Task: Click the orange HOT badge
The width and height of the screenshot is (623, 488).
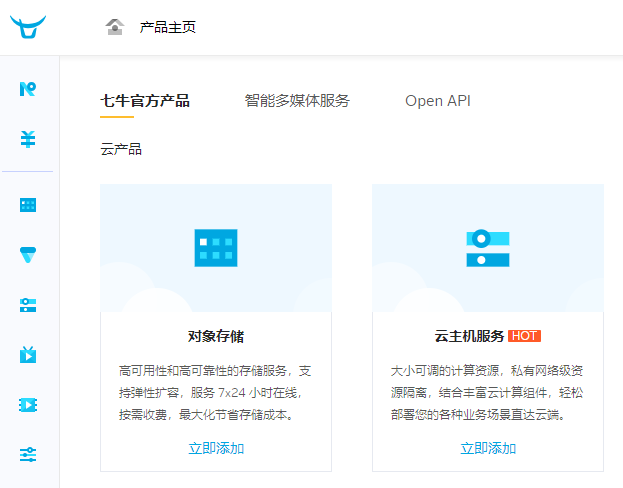Action: (524, 336)
